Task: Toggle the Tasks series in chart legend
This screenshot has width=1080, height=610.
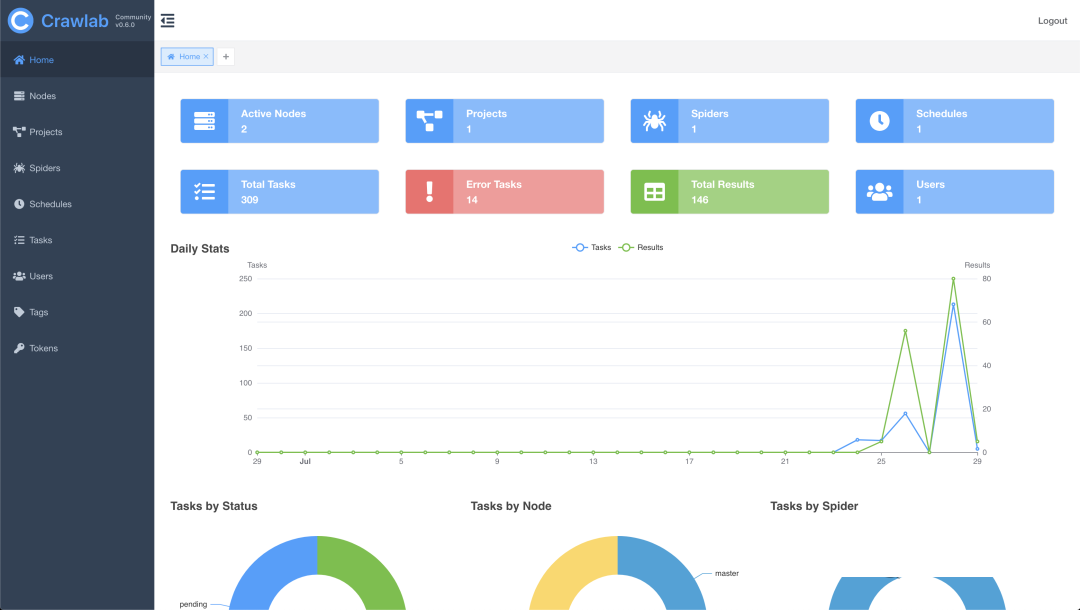Action: pyautogui.click(x=592, y=247)
